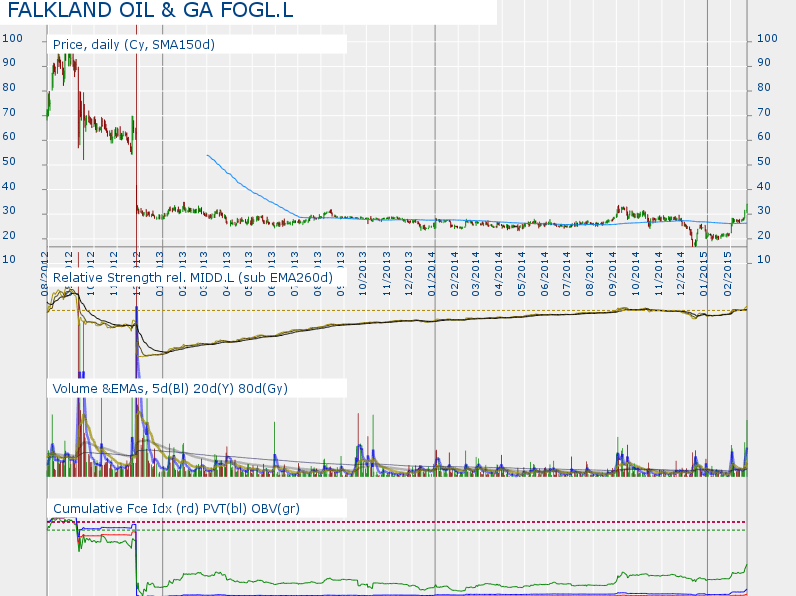
Task: Select the 01/2015 date label
Action: coord(704,274)
